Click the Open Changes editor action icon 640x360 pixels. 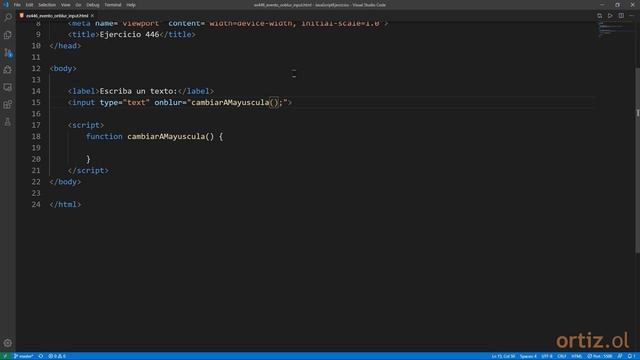(599, 16)
